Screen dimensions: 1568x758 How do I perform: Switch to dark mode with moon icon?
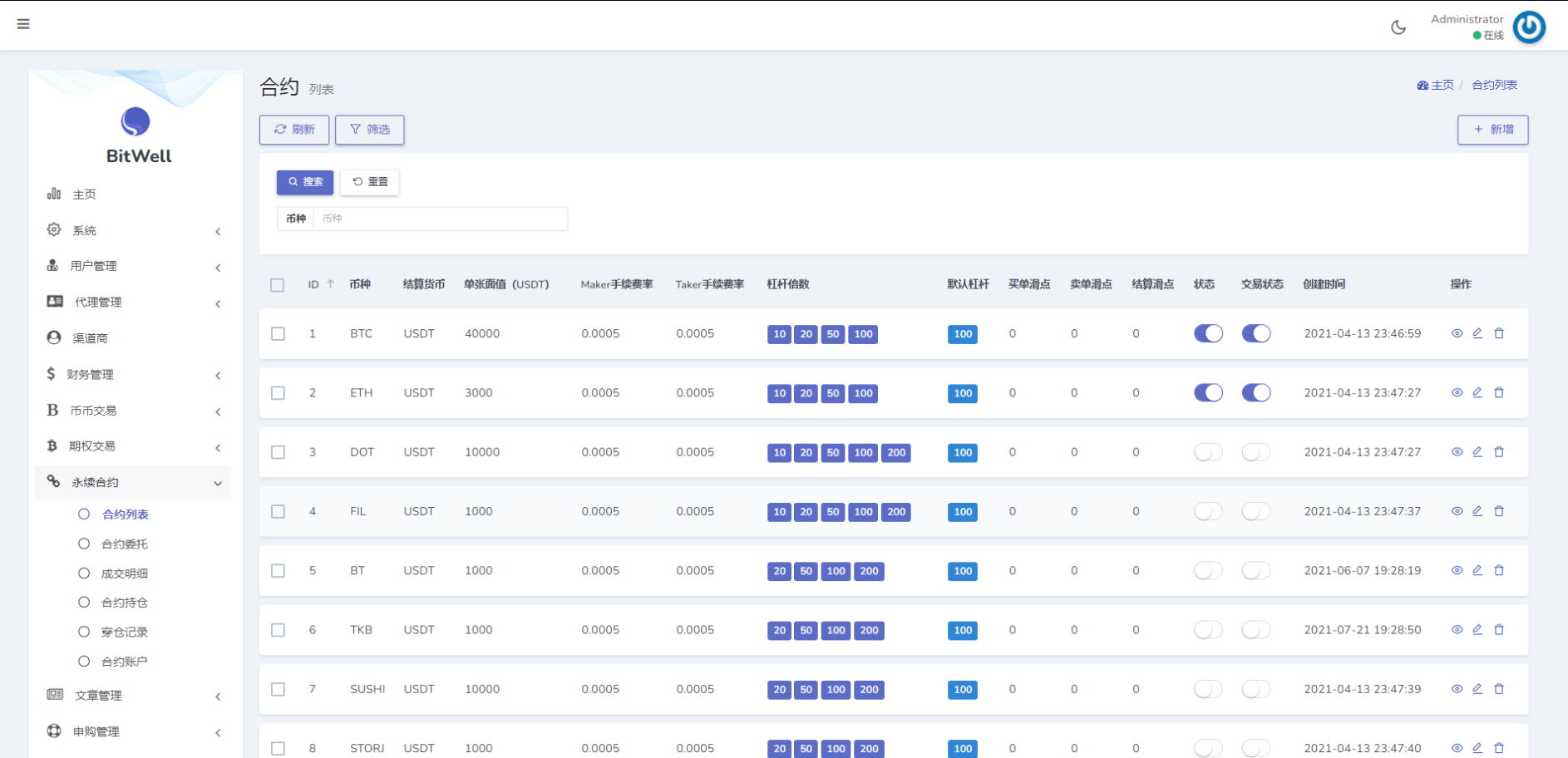(1398, 26)
